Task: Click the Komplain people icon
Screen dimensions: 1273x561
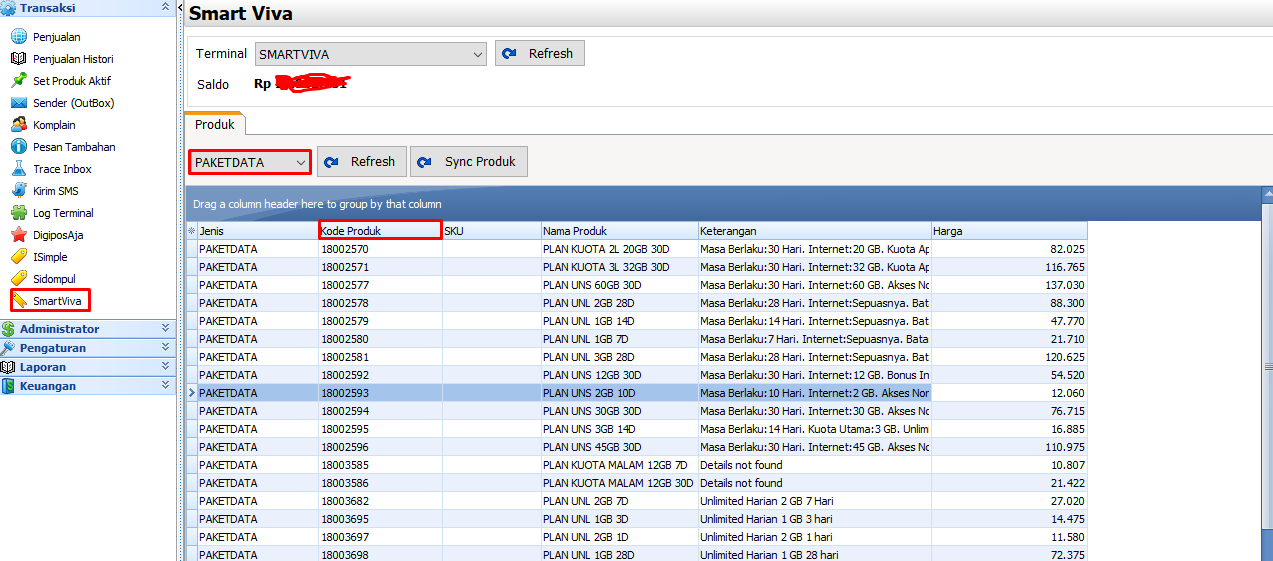Action: (x=18, y=125)
